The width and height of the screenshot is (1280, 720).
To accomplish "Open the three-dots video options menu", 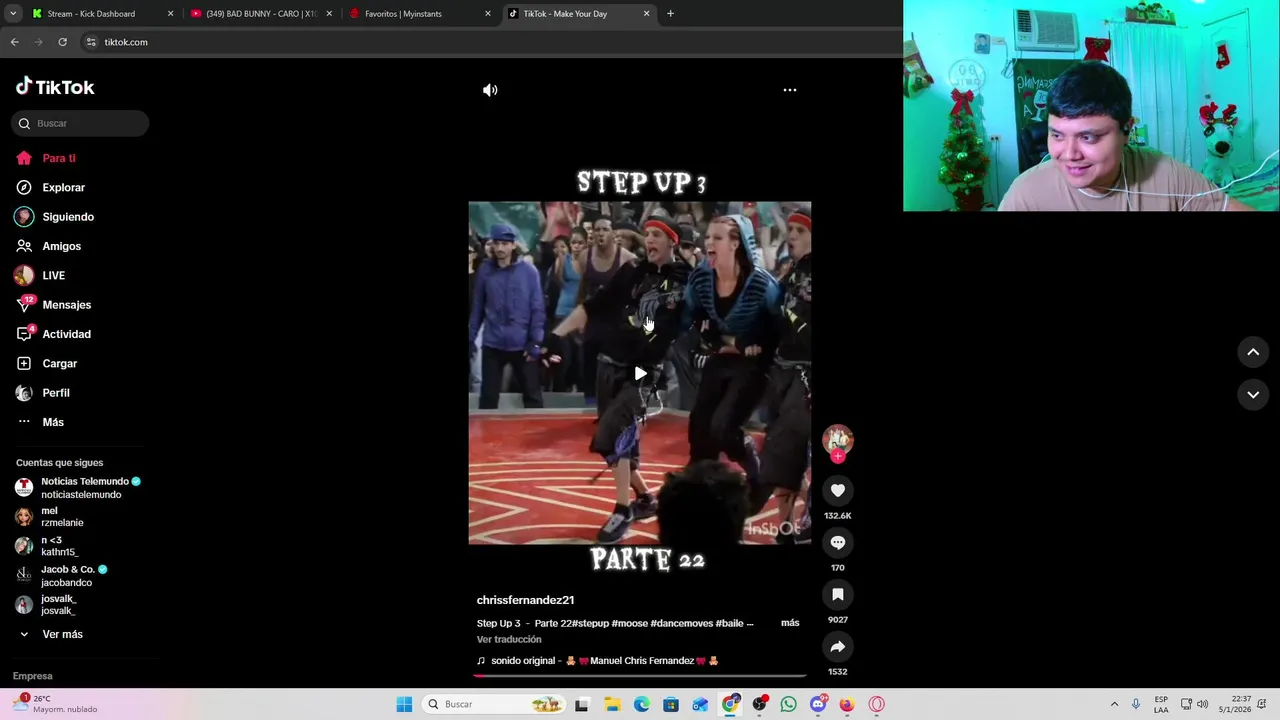I will (790, 90).
